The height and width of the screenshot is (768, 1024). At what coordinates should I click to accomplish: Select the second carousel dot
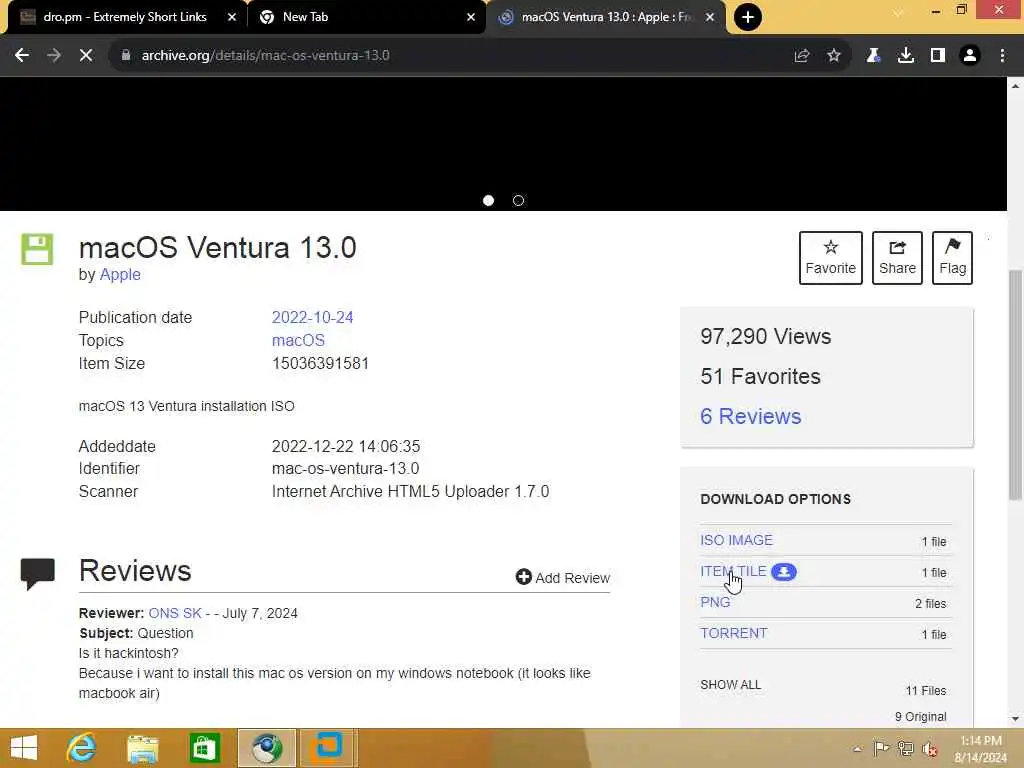point(519,200)
